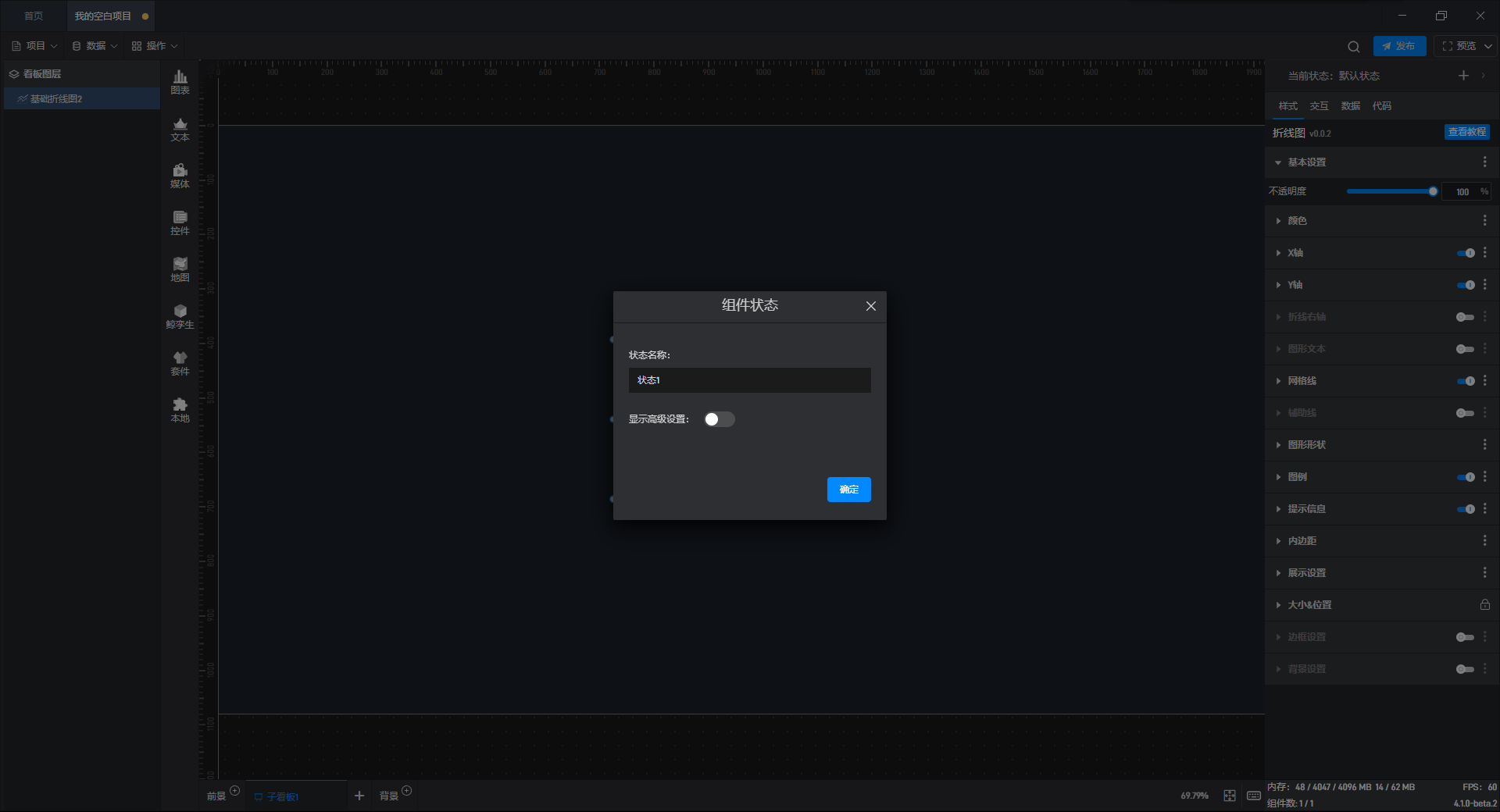Open the 地图 (map) component category
1500x812 pixels.
coord(180,269)
